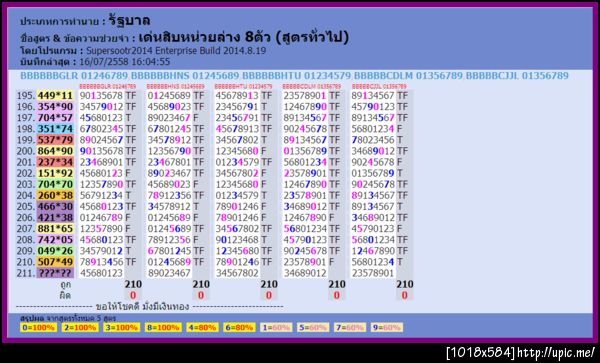
Task: Select BBBBBCDLM 01356789 in the blue formula line
Action: (408, 76)
